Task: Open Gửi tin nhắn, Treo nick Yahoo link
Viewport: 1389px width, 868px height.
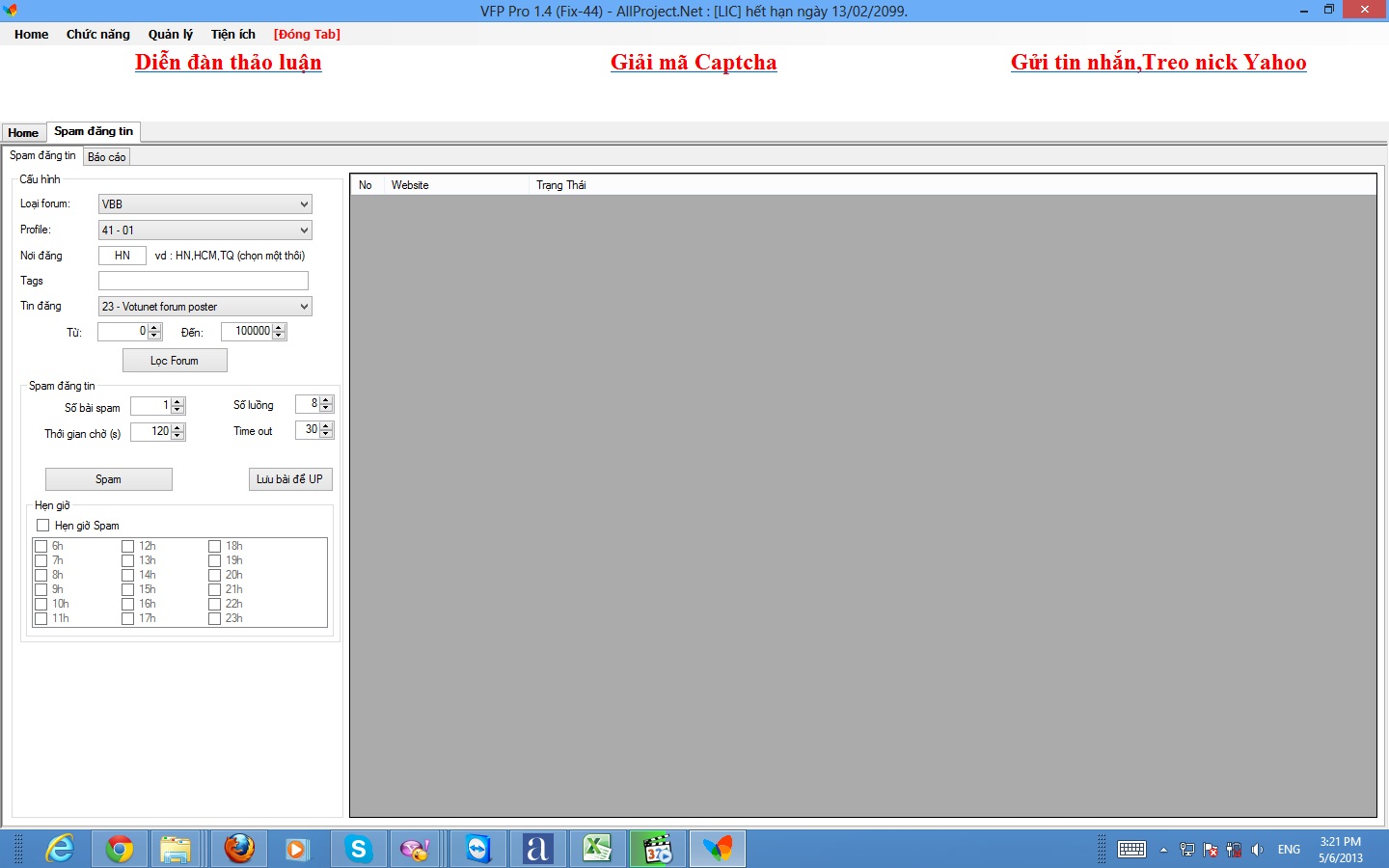Action: tap(1158, 63)
